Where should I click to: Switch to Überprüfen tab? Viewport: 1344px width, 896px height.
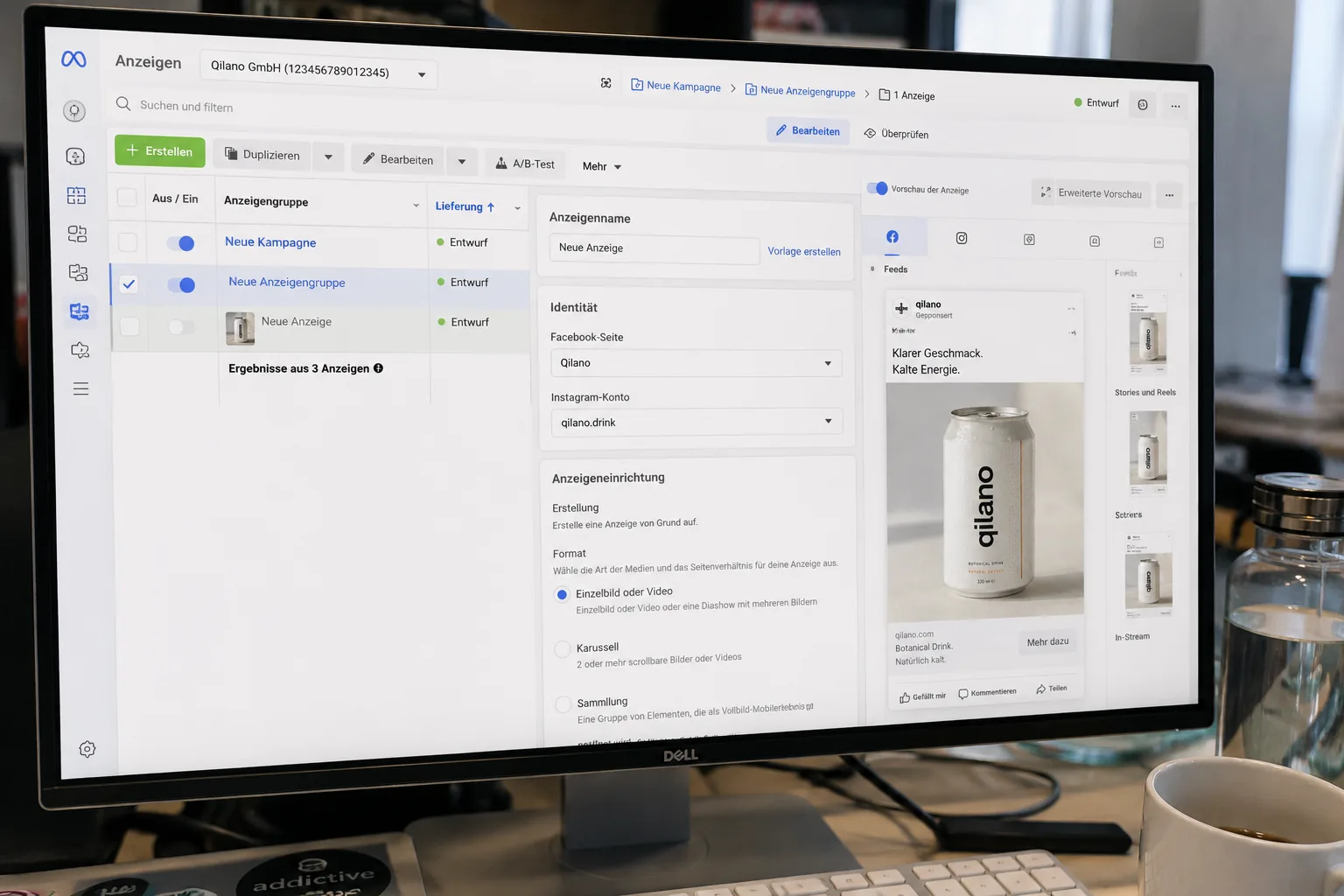[896, 134]
